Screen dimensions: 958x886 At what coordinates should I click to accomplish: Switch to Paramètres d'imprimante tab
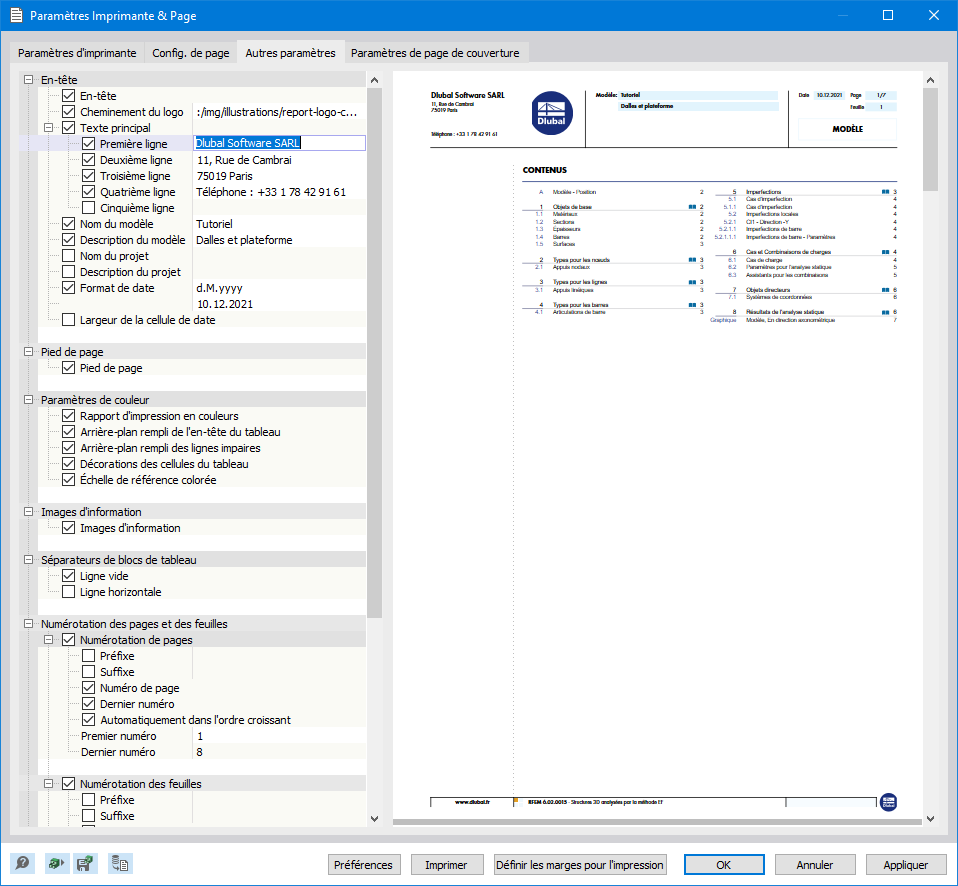pyautogui.click(x=77, y=53)
